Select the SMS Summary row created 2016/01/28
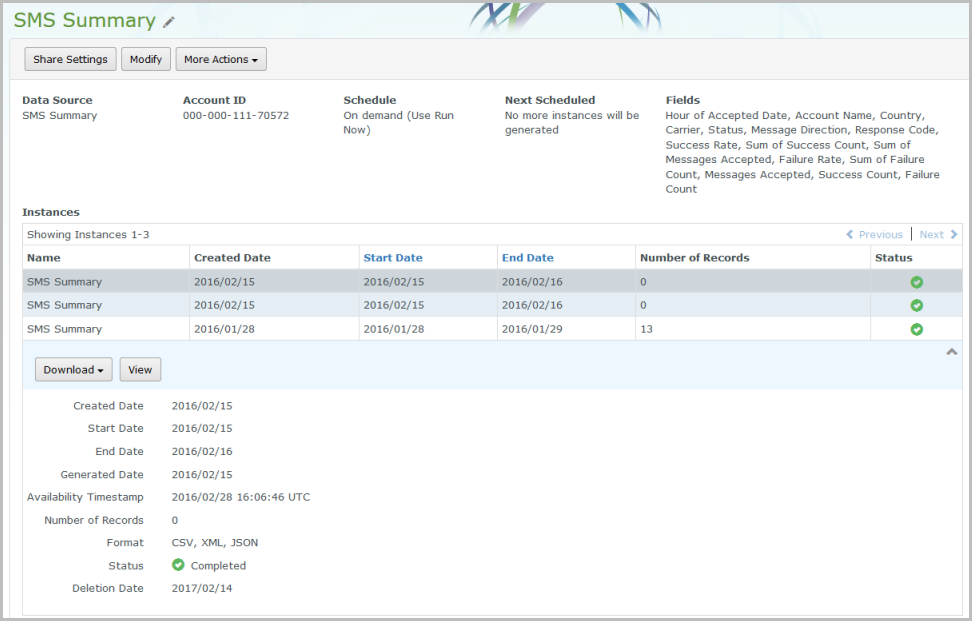Screen dimensions: 972x621 tap(492, 329)
